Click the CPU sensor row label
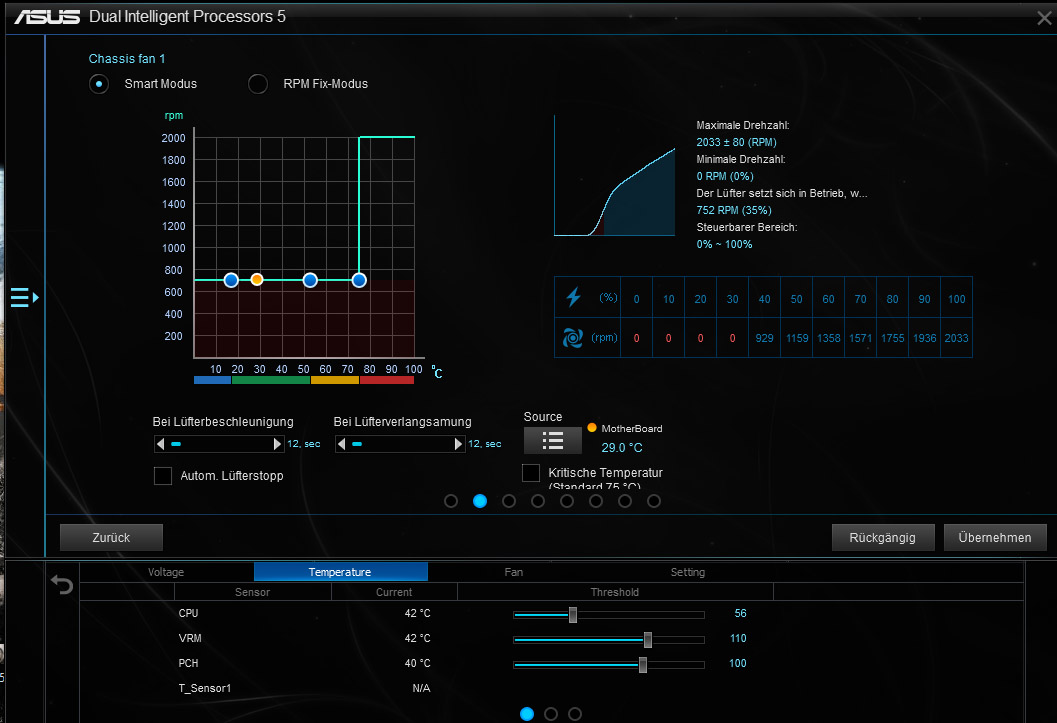 189,613
